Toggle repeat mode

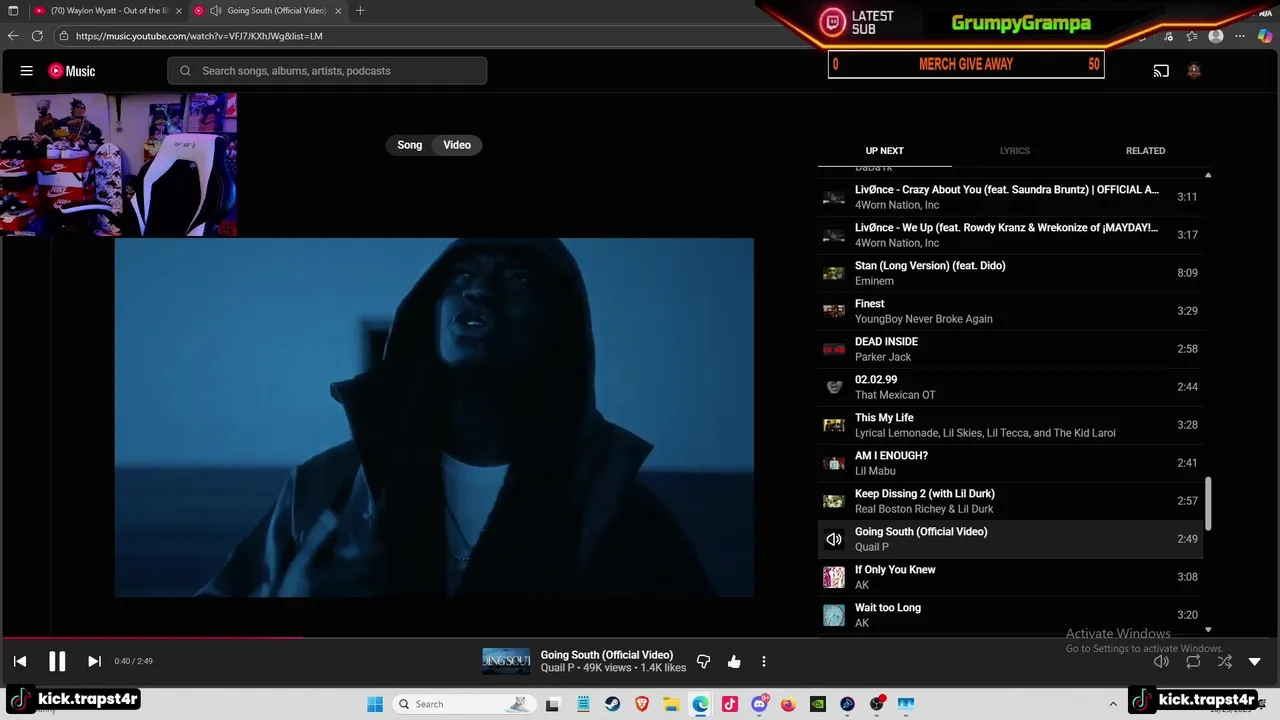click(x=1193, y=661)
